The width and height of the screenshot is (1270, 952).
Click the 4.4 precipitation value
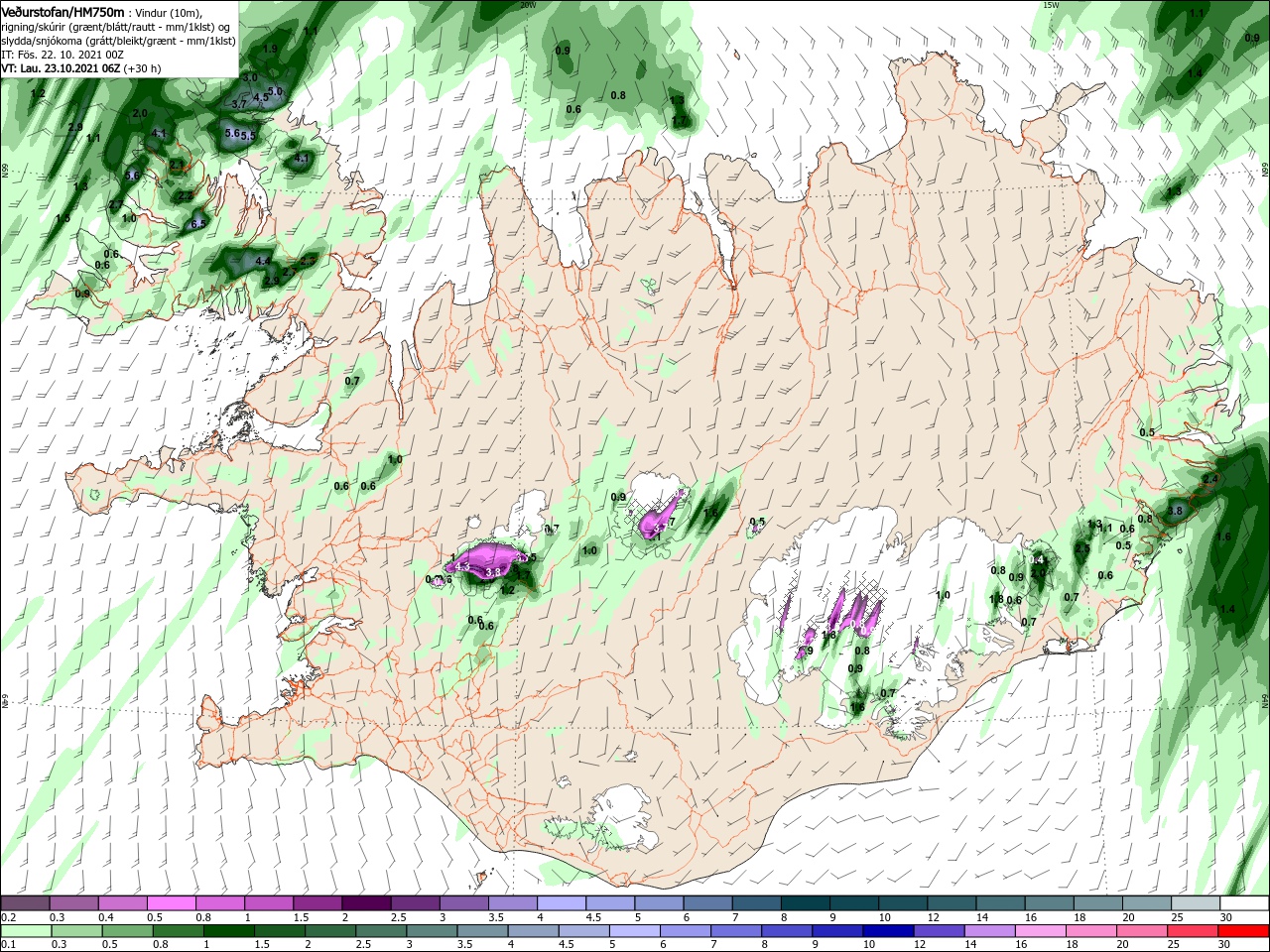pos(263,261)
